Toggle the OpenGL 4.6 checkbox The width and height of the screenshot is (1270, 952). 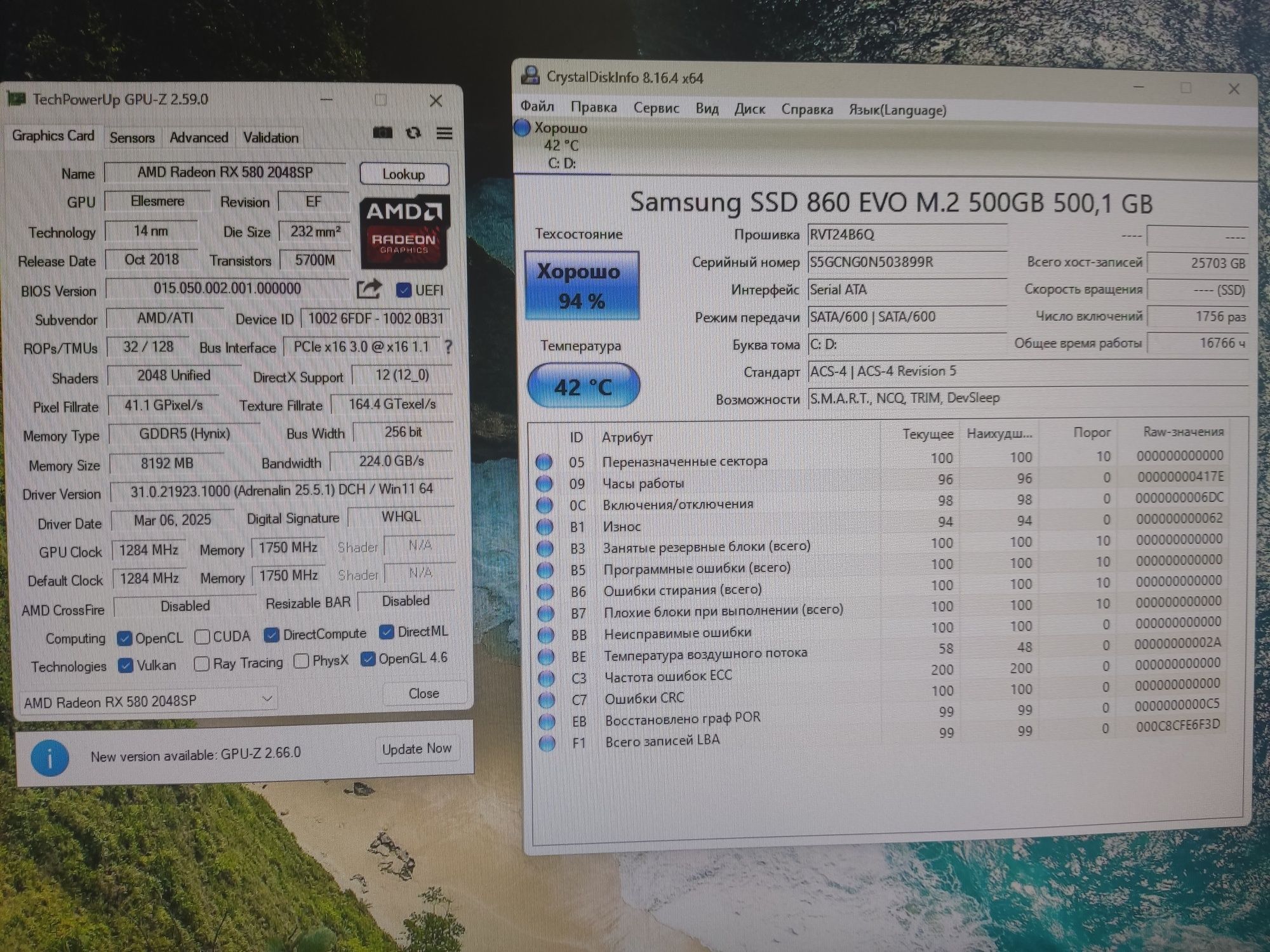click(x=368, y=659)
